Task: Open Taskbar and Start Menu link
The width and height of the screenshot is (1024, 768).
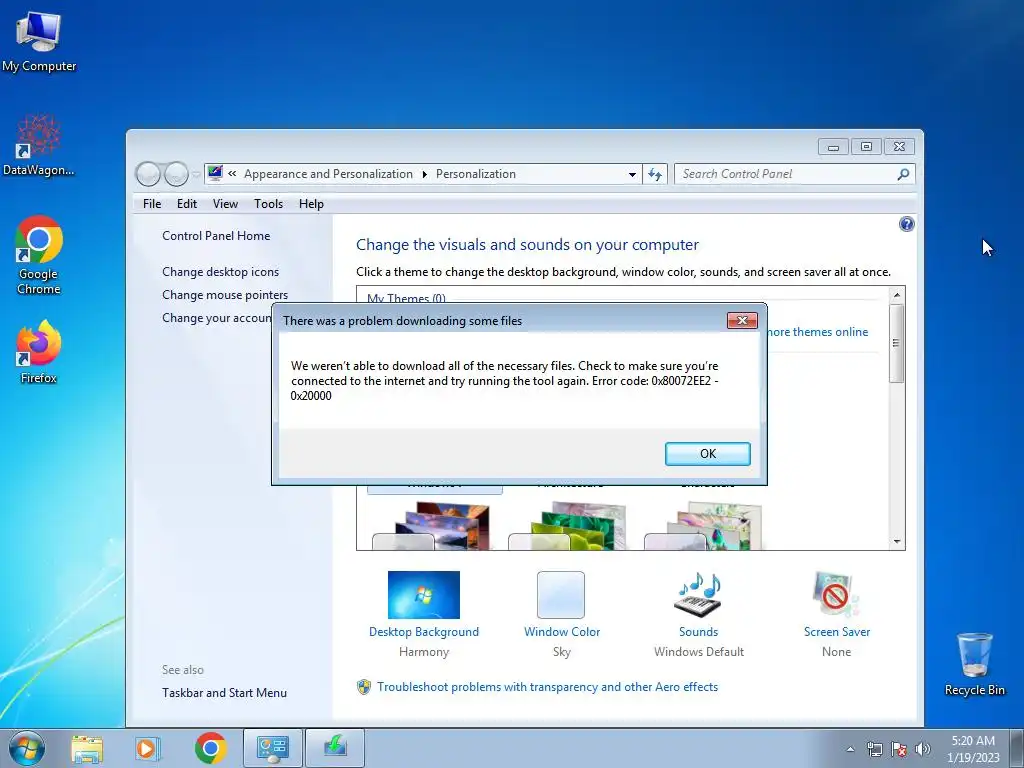Action: [225, 693]
